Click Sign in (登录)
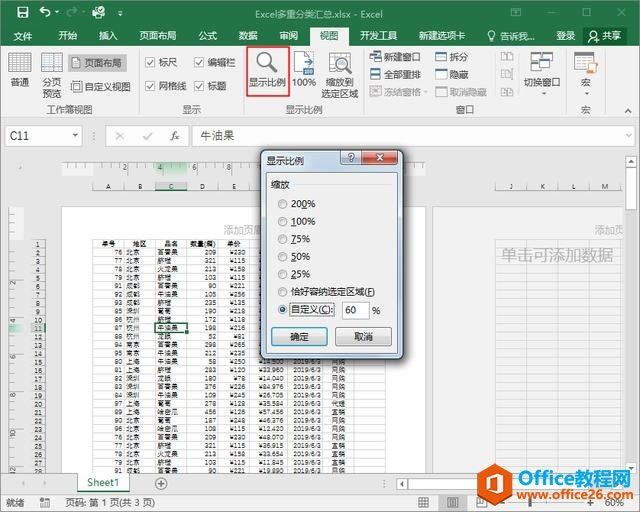Viewport: 640px width, 512px height. [x=565, y=36]
